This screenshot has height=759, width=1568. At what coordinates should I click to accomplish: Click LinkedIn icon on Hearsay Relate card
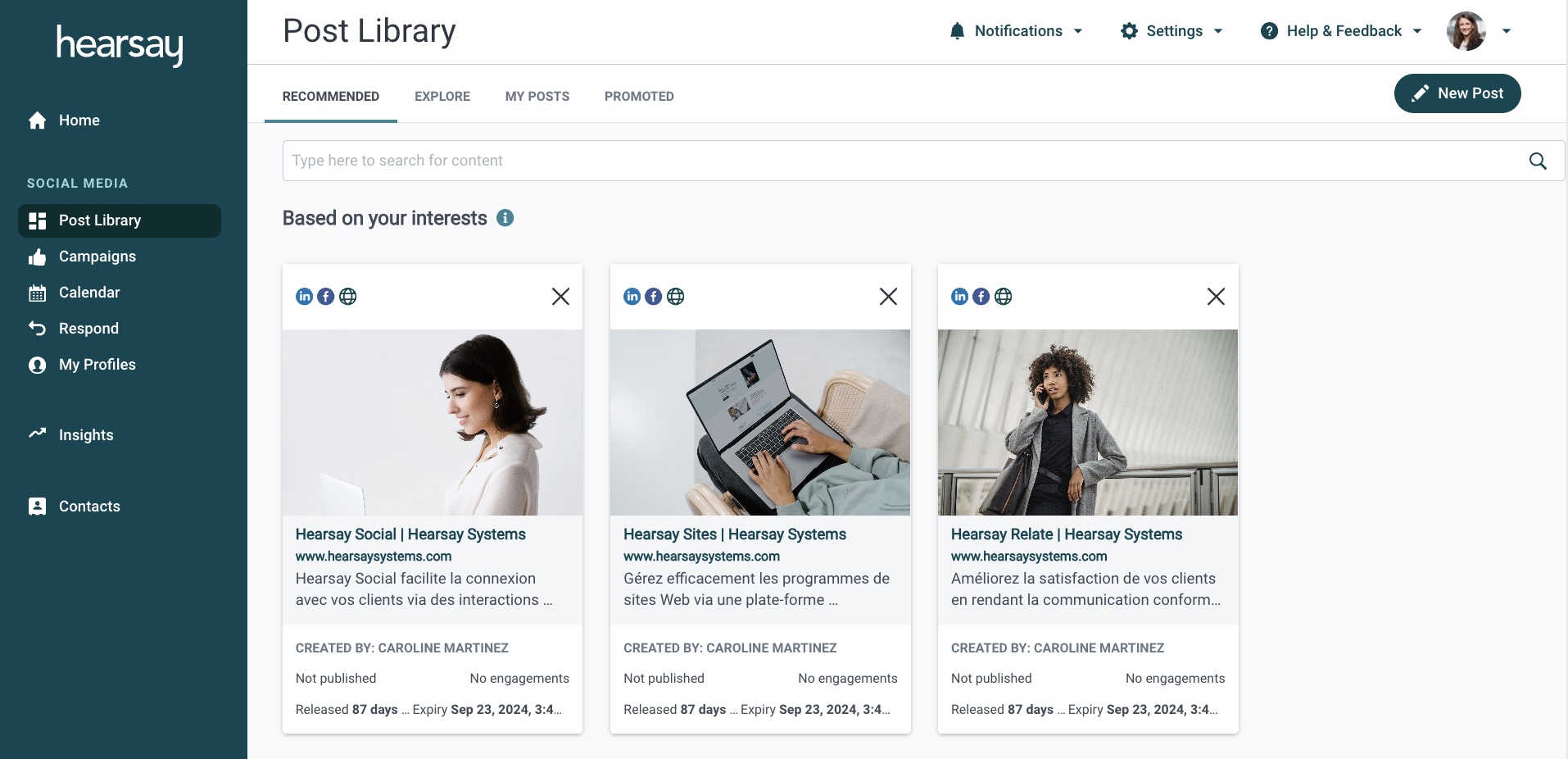pos(959,297)
